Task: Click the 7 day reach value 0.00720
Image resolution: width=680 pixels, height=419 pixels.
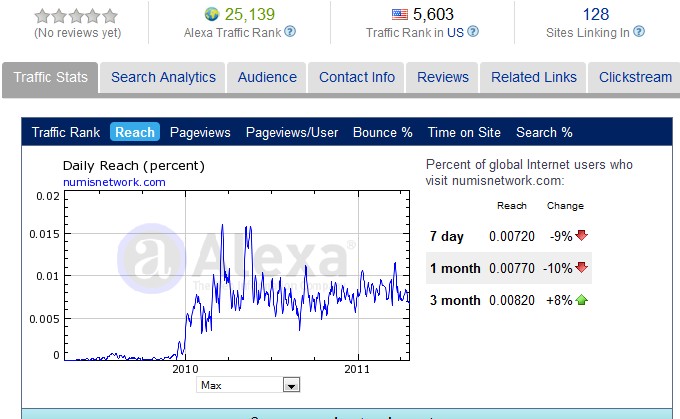Action: (512, 236)
